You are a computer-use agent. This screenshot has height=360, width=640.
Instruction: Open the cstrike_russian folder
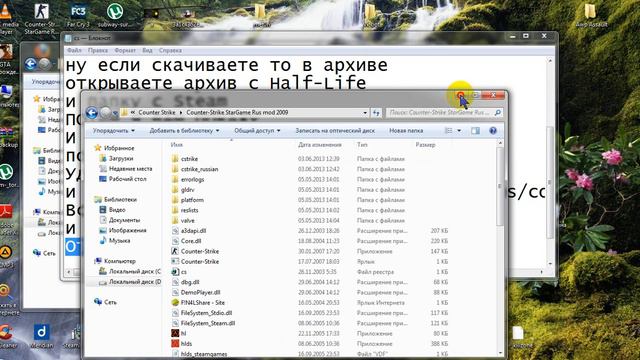coord(195,169)
